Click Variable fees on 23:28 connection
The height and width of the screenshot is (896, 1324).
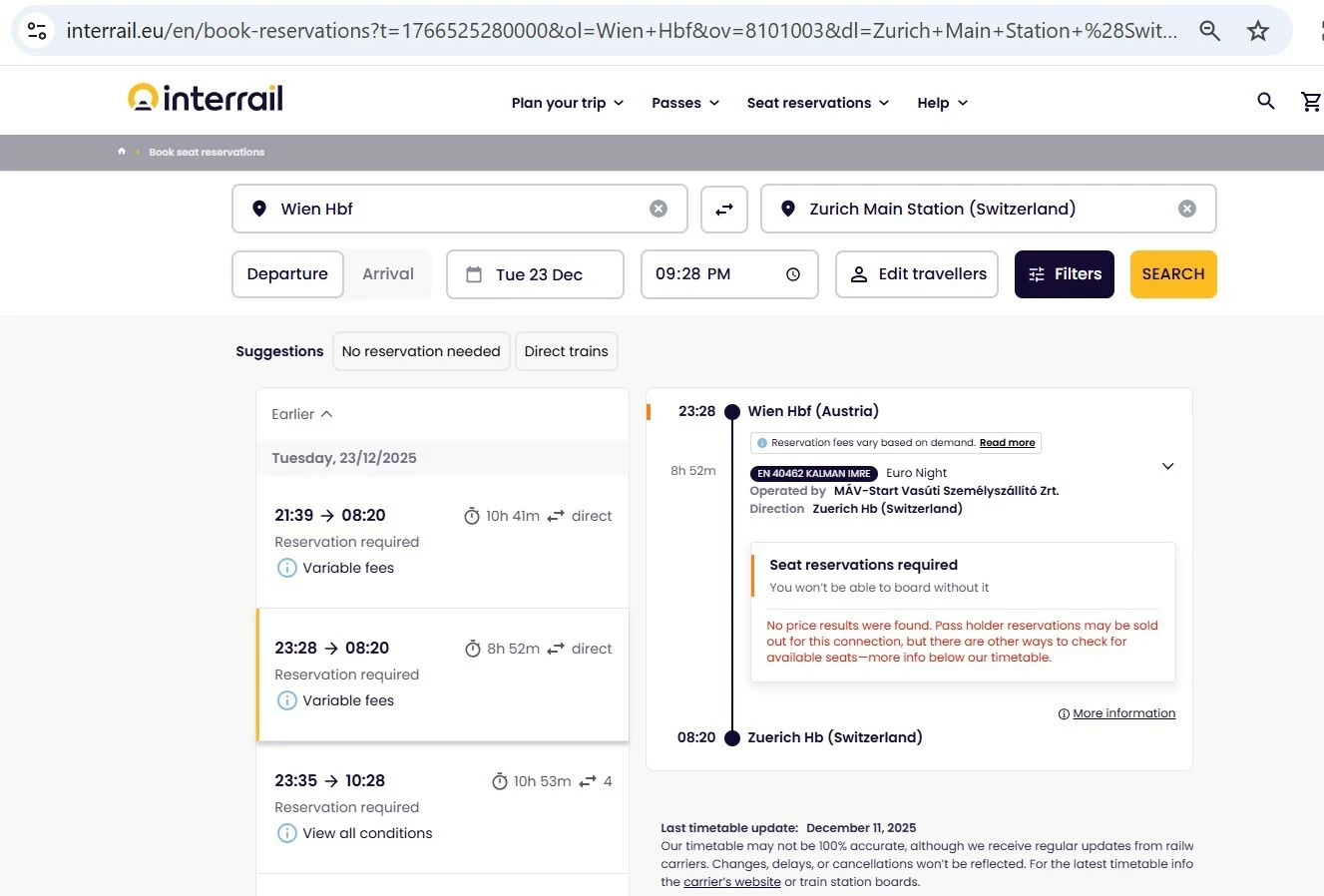pos(348,700)
